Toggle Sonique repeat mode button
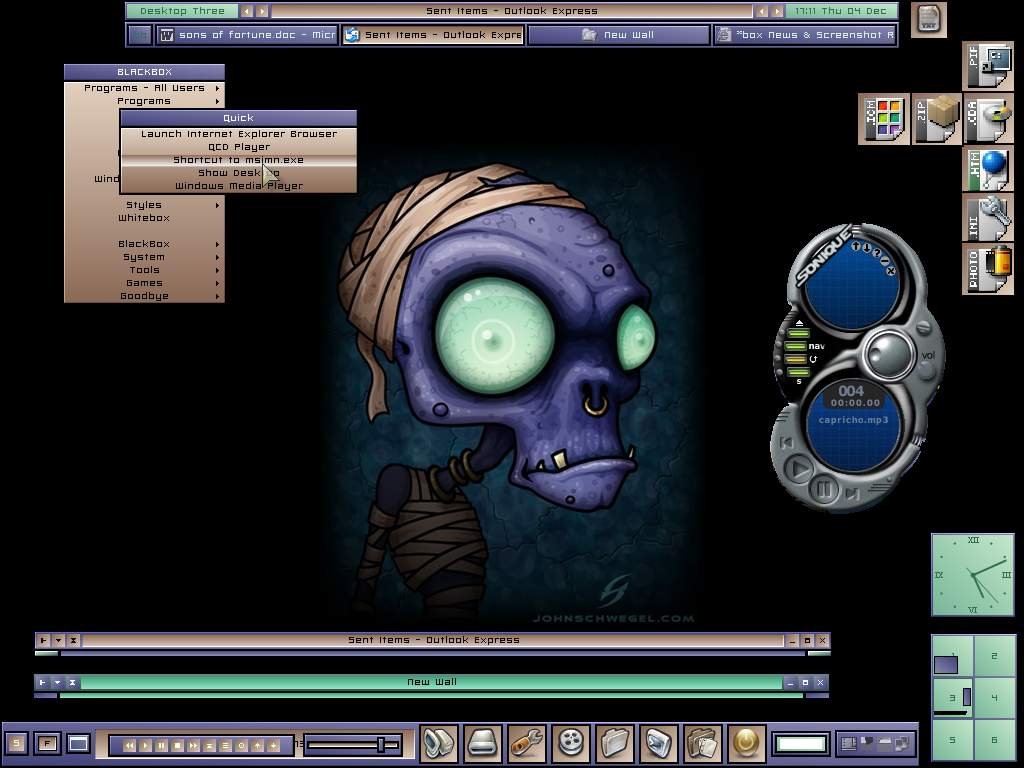Image resolution: width=1024 pixels, height=768 pixels. (796, 359)
